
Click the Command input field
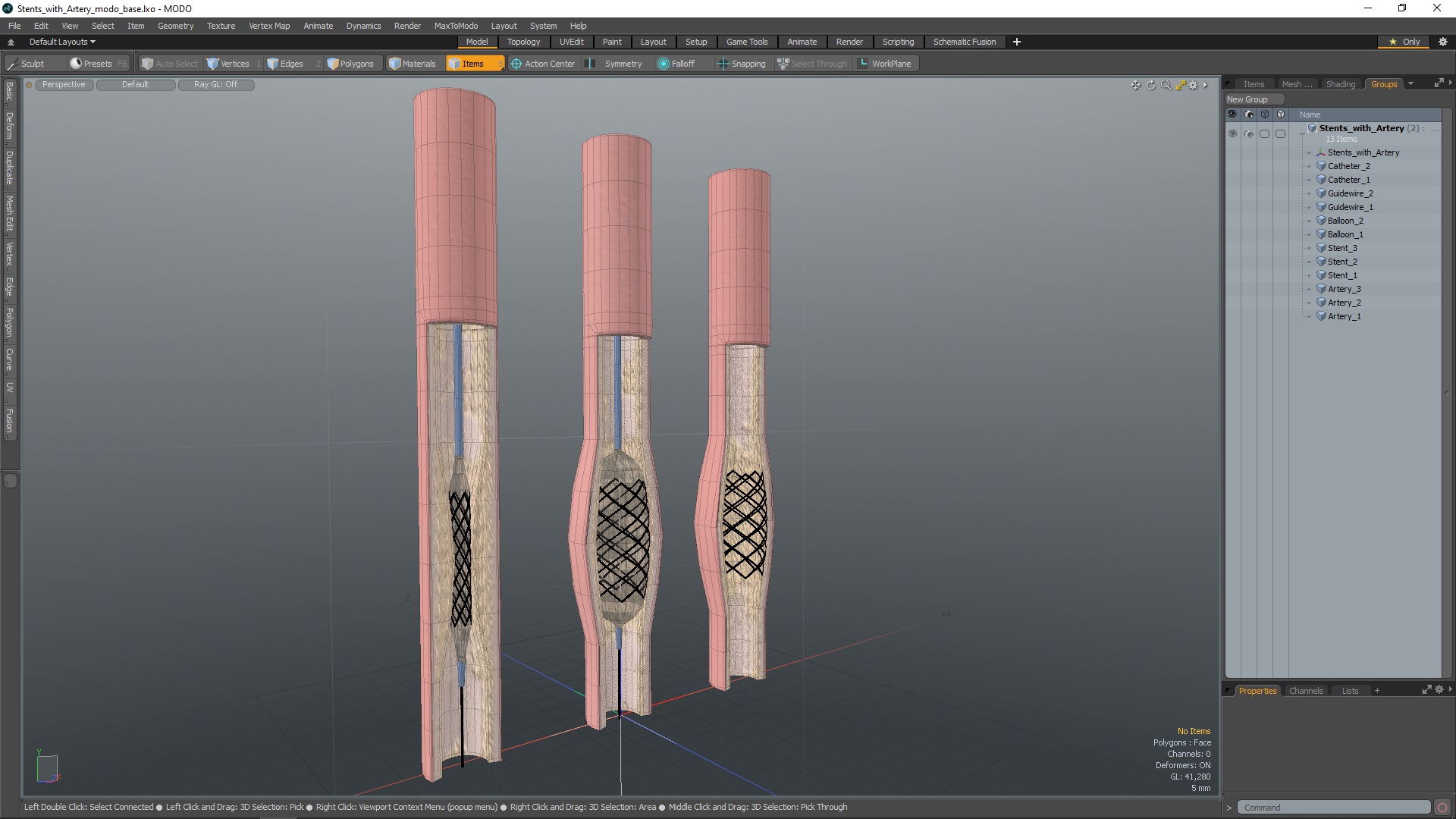tap(1333, 808)
